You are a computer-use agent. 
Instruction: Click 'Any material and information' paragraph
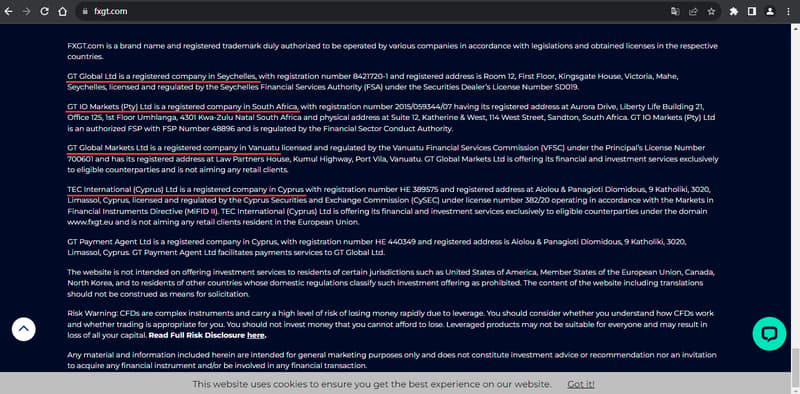[392, 360]
